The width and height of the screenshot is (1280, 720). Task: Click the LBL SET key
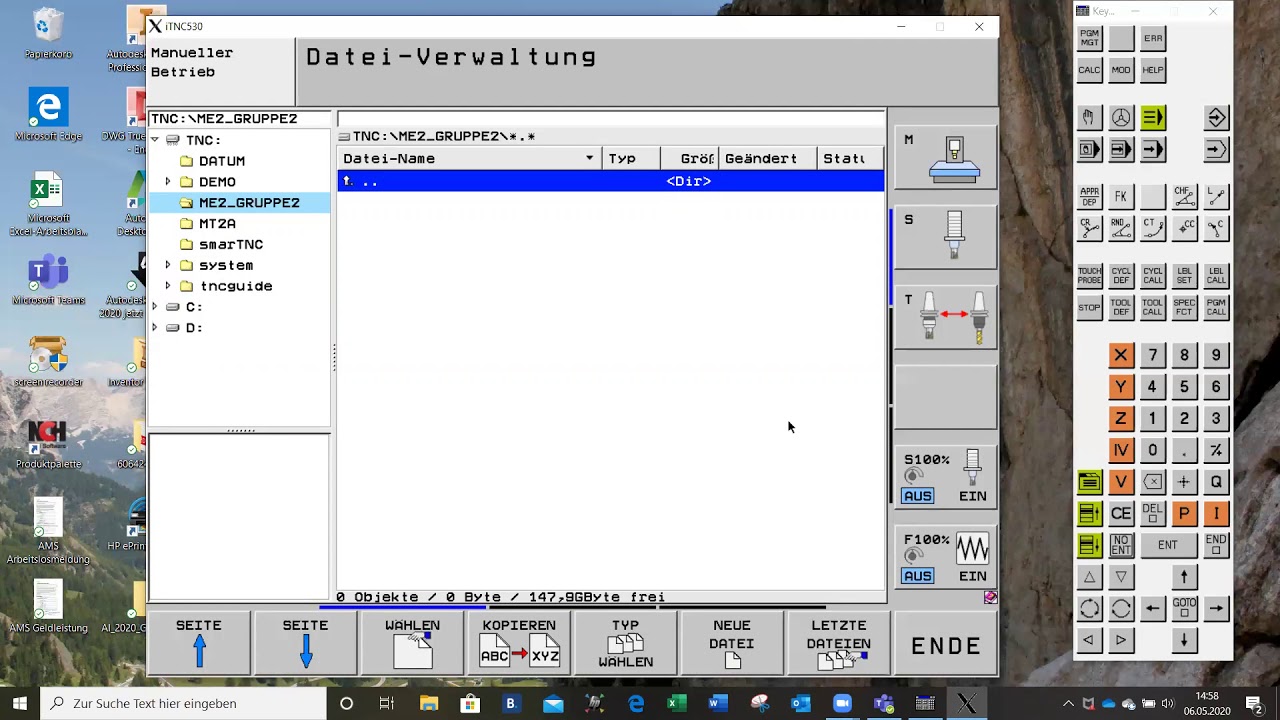[1184, 276]
